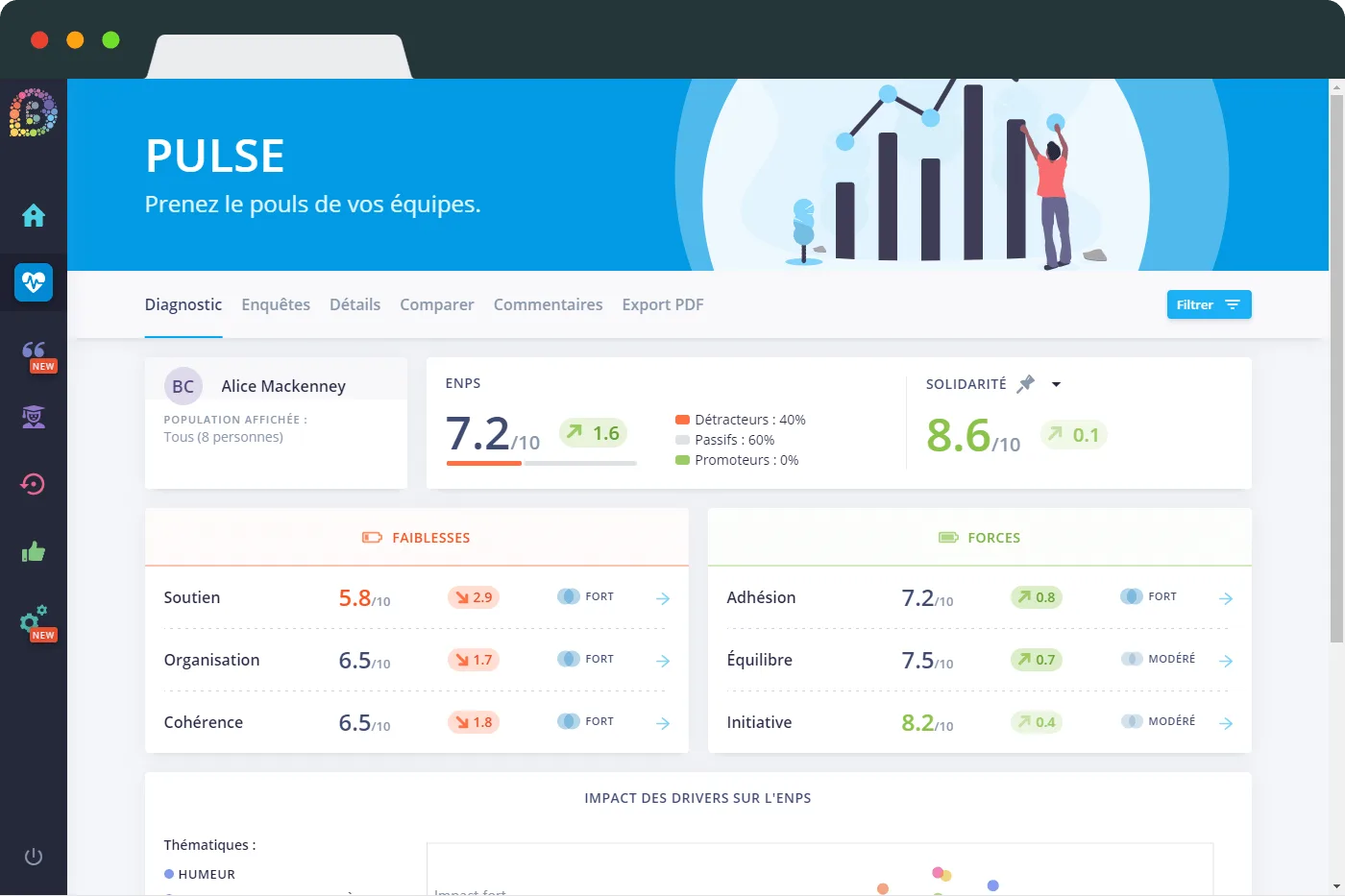Toggle the MODÉRÉ impact switch for Équilibre
This screenshot has height=896, width=1345.
1132,659
